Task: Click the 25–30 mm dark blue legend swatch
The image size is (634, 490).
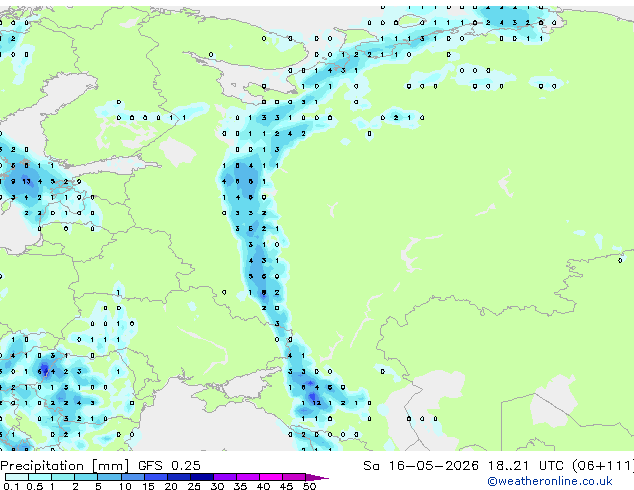Action: point(201,477)
